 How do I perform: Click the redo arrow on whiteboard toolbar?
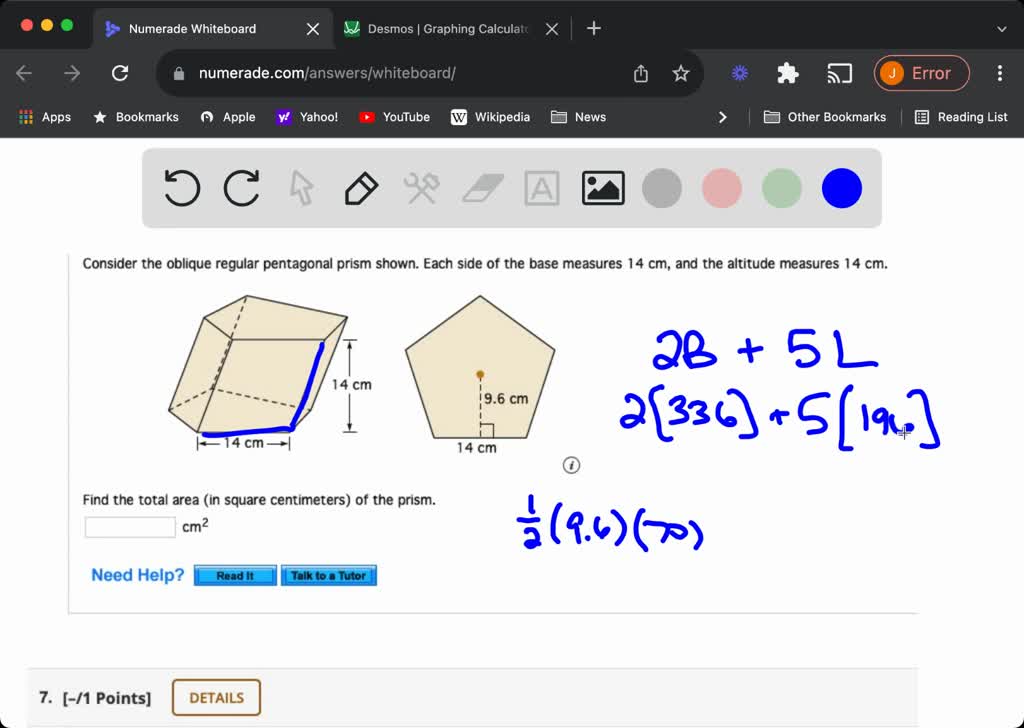coord(242,188)
